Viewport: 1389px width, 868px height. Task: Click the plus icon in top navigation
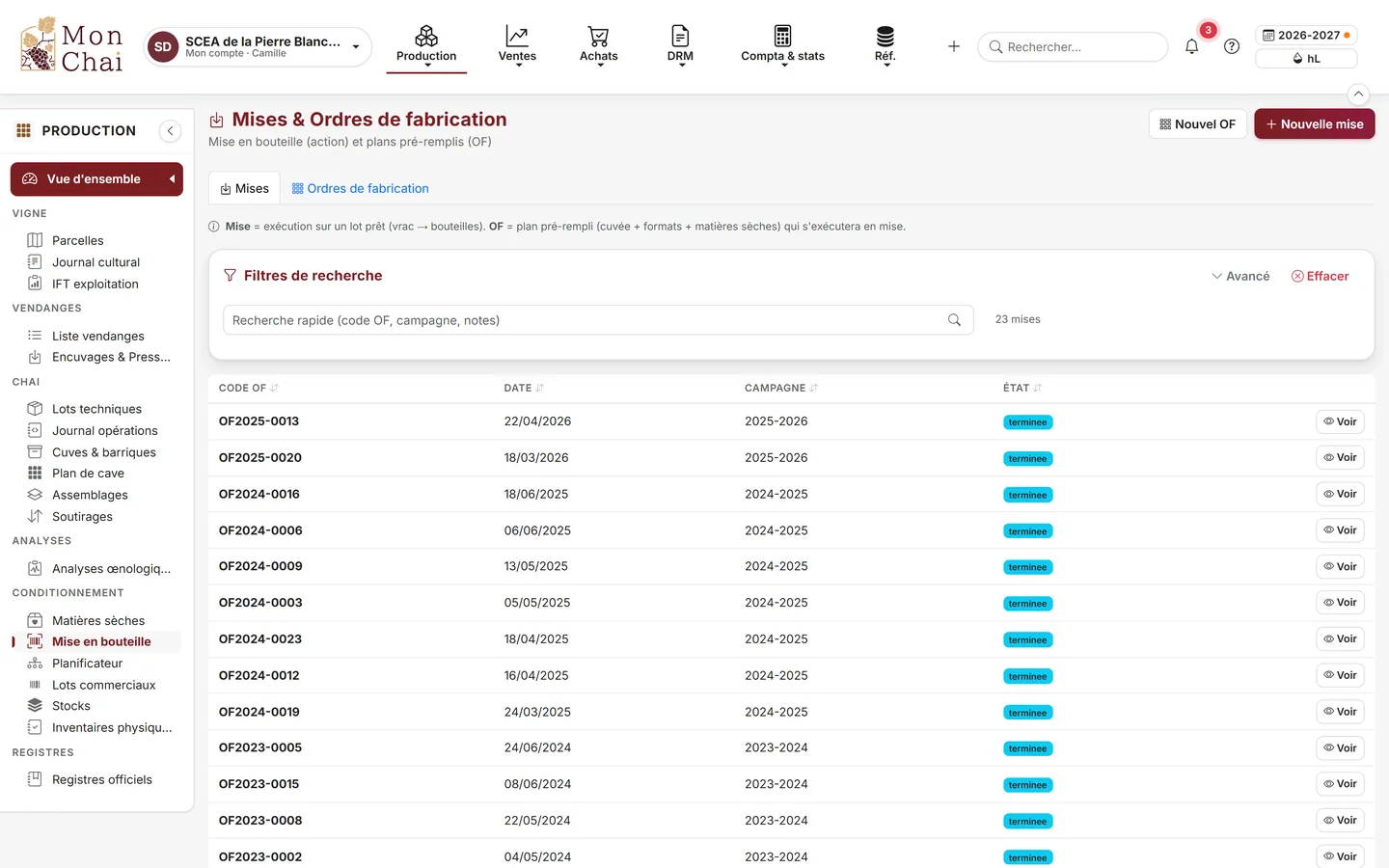click(954, 46)
